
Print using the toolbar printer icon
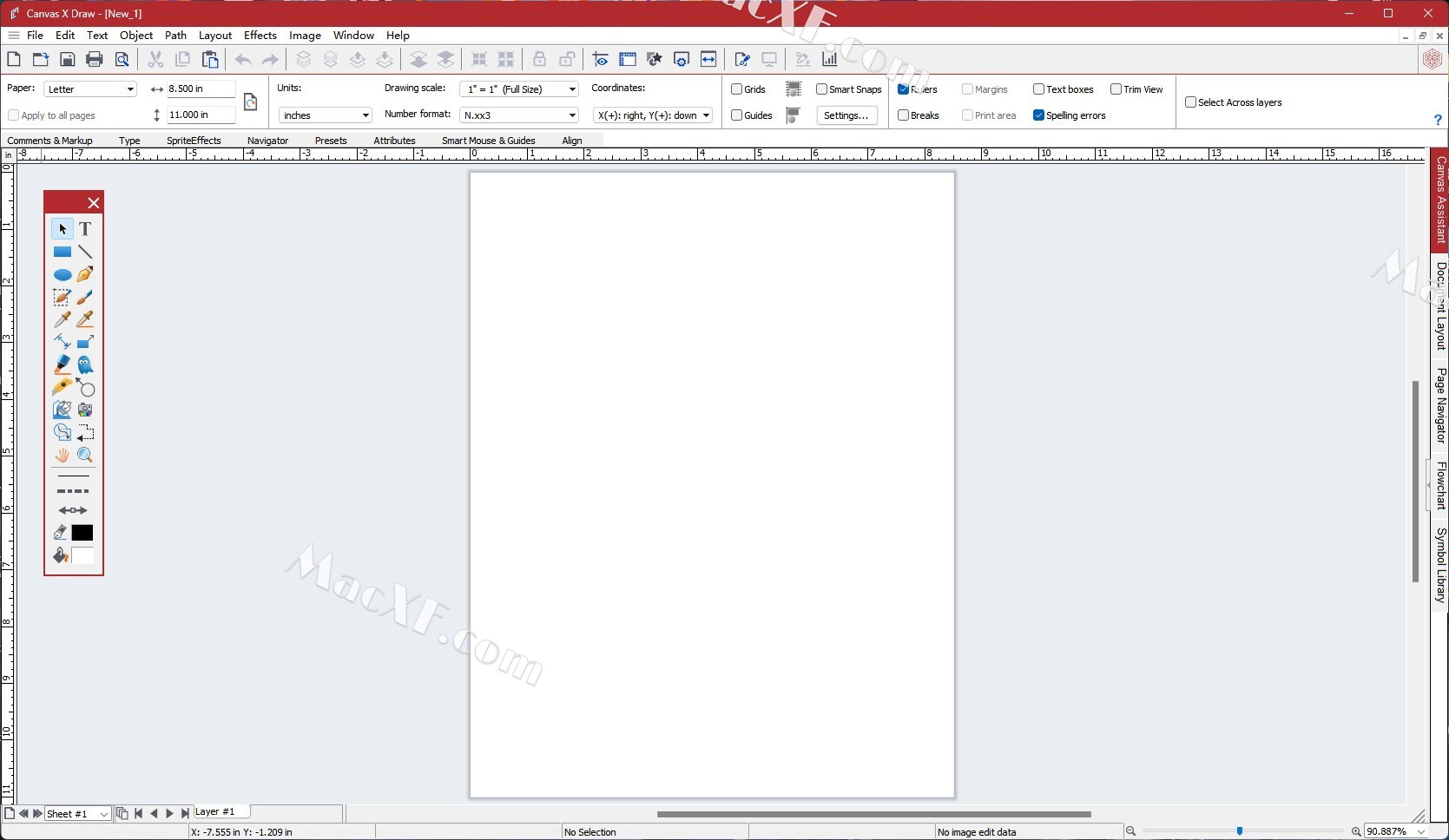tap(95, 59)
